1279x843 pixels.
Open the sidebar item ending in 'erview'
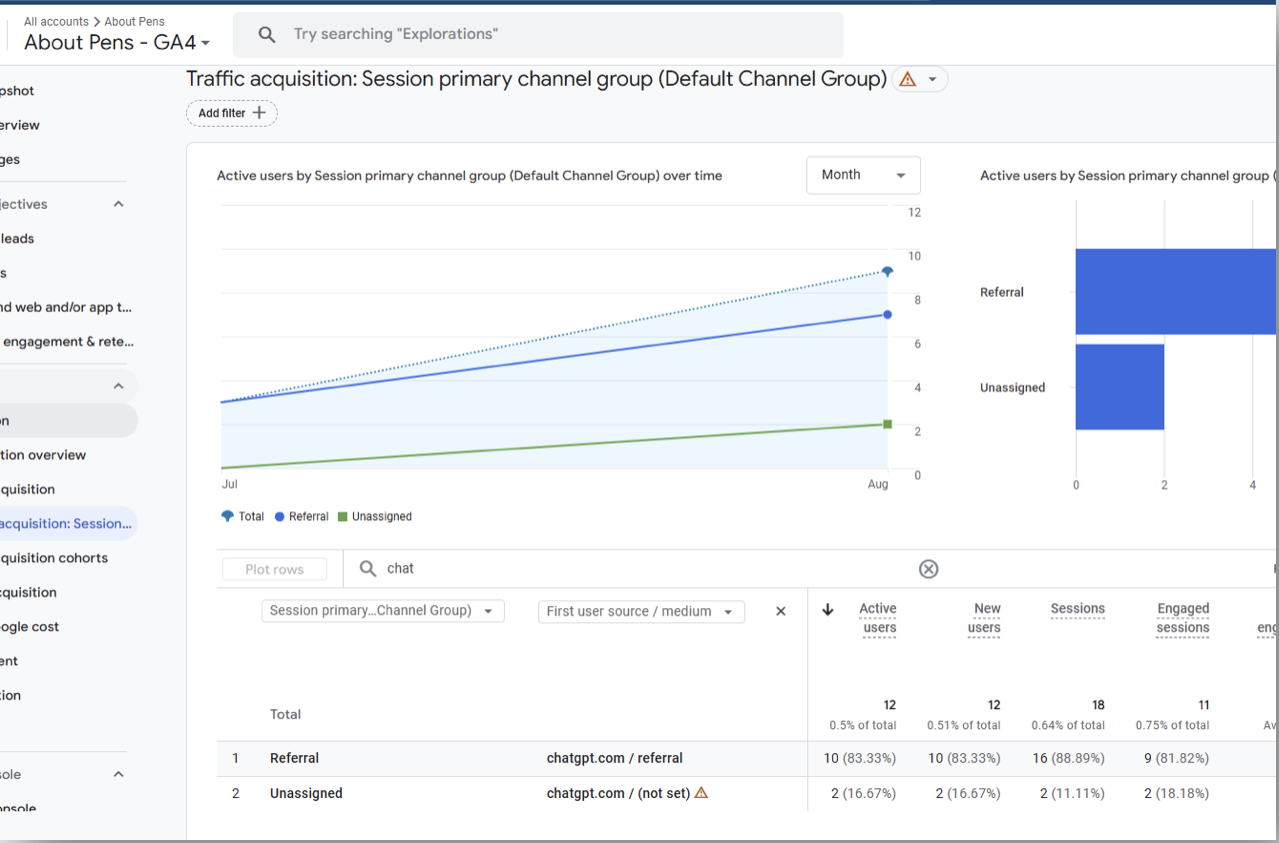click(x=20, y=125)
